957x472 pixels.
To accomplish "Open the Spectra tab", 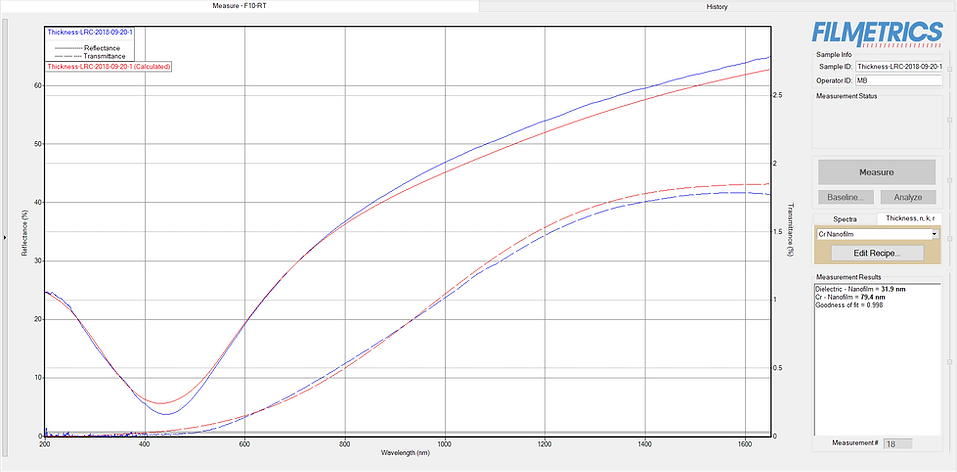I will point(845,218).
